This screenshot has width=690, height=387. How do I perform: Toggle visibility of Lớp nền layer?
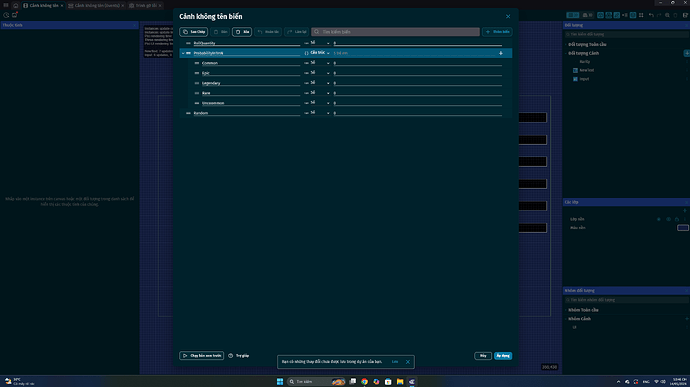pyautogui.click(x=668, y=219)
